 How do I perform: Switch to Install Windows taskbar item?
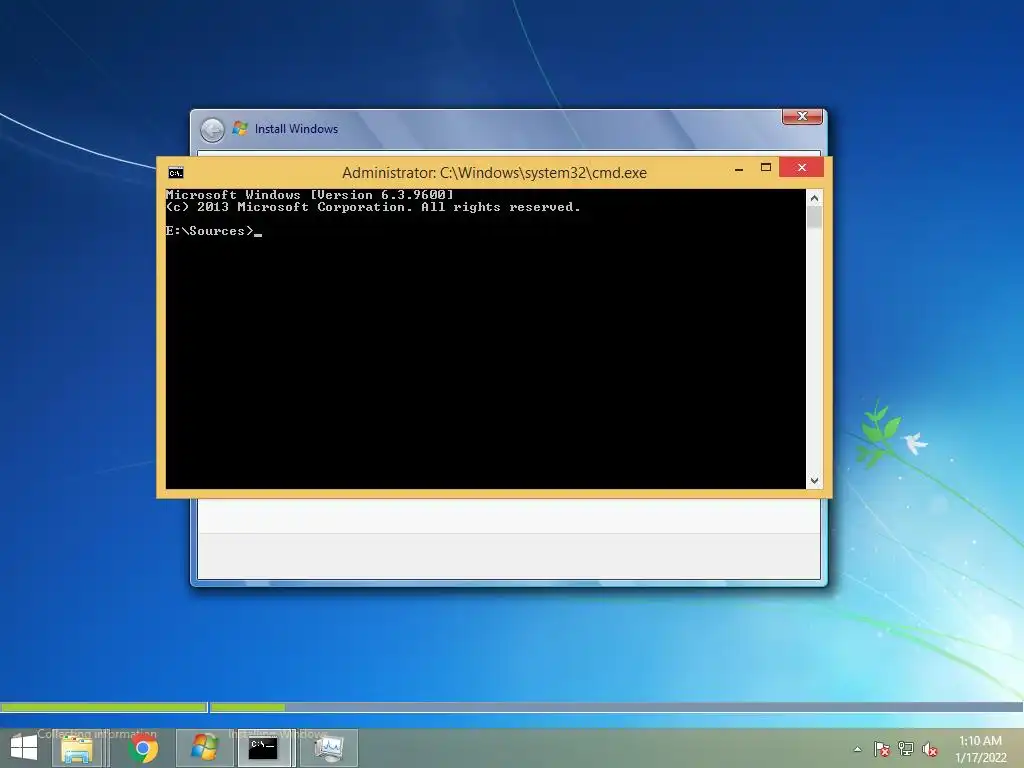pyautogui.click(x=204, y=748)
